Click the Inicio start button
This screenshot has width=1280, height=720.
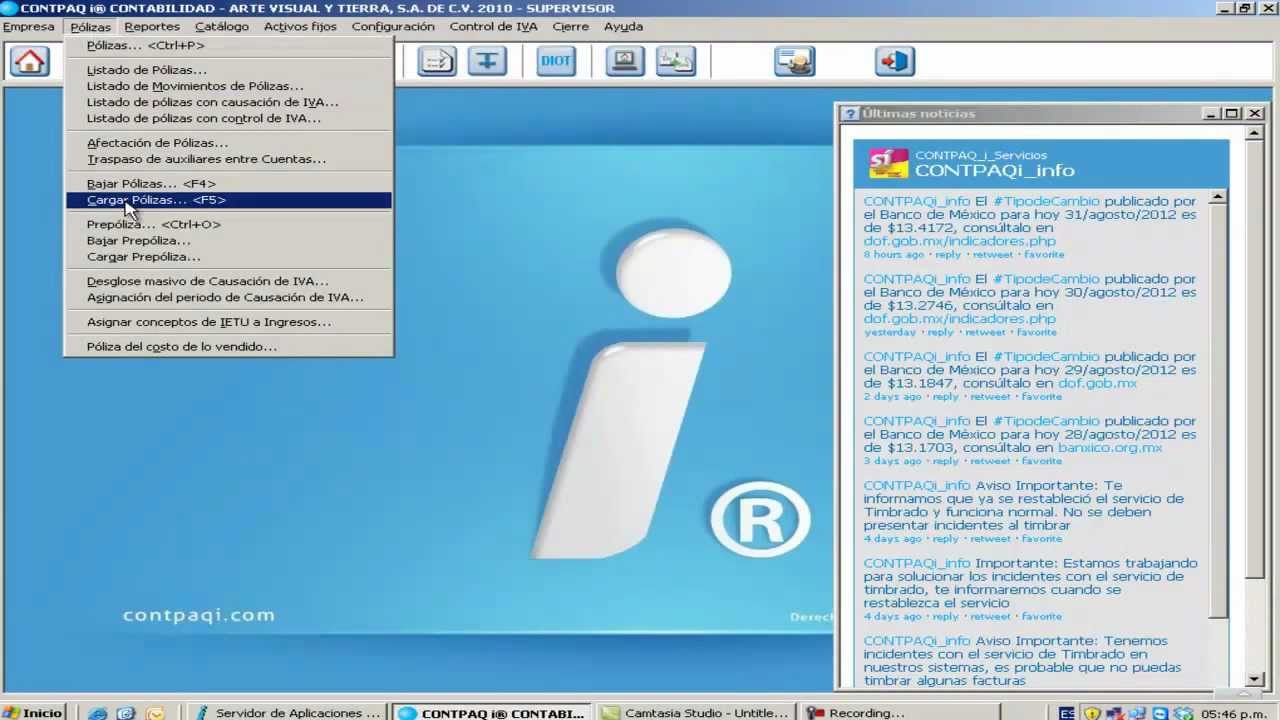33,713
